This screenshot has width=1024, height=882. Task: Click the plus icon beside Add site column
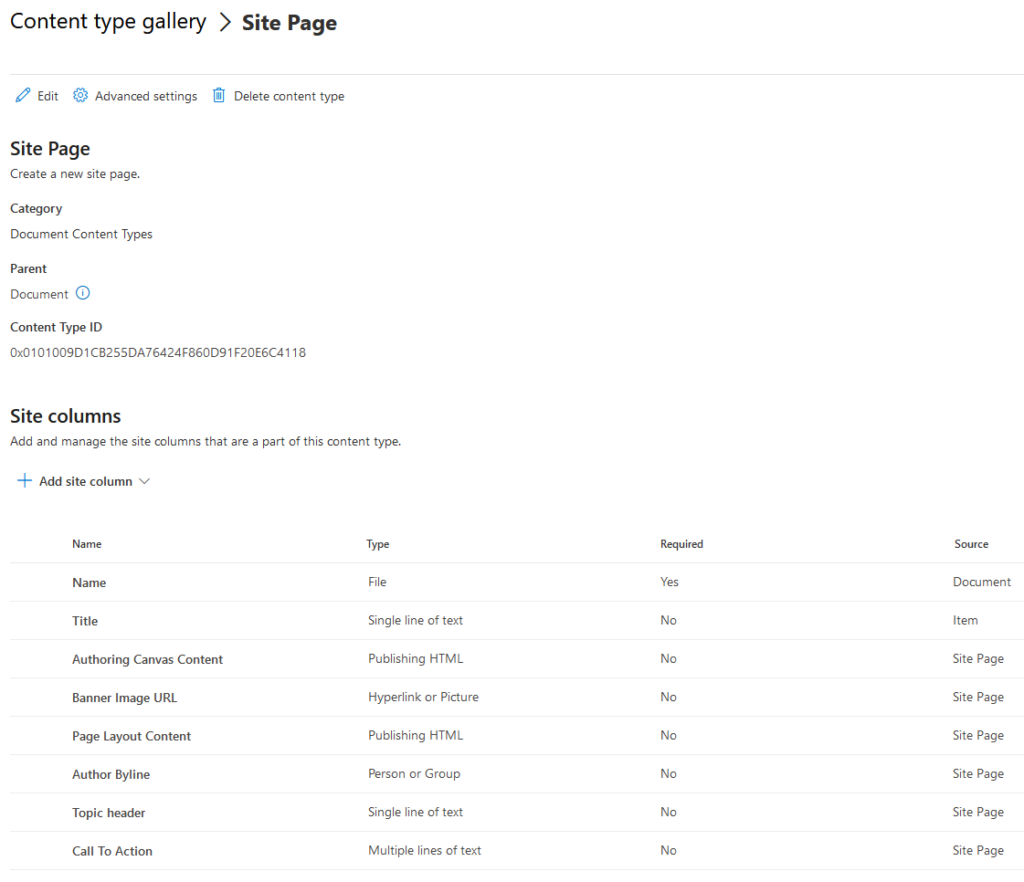click(25, 481)
